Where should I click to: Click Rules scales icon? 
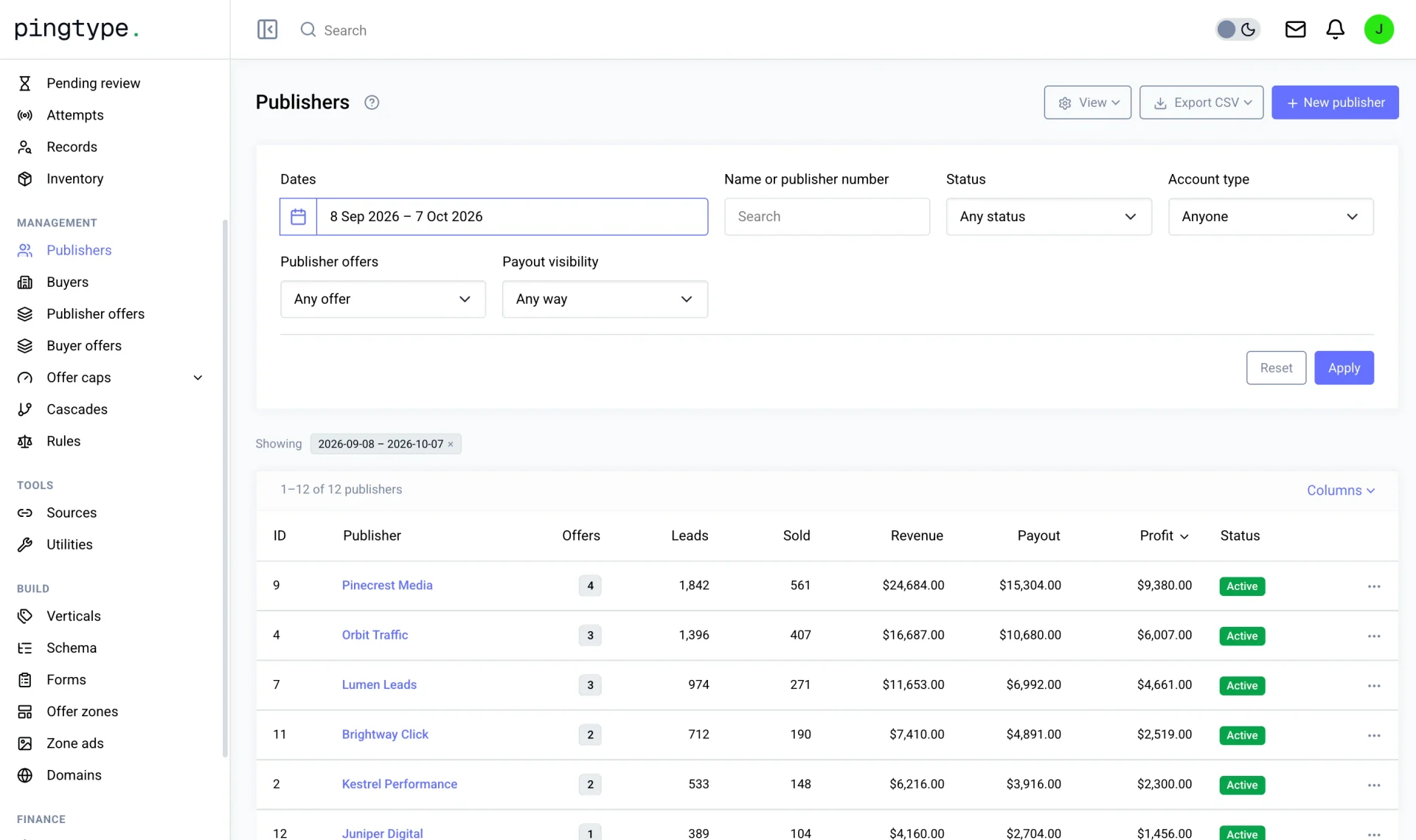(x=25, y=441)
